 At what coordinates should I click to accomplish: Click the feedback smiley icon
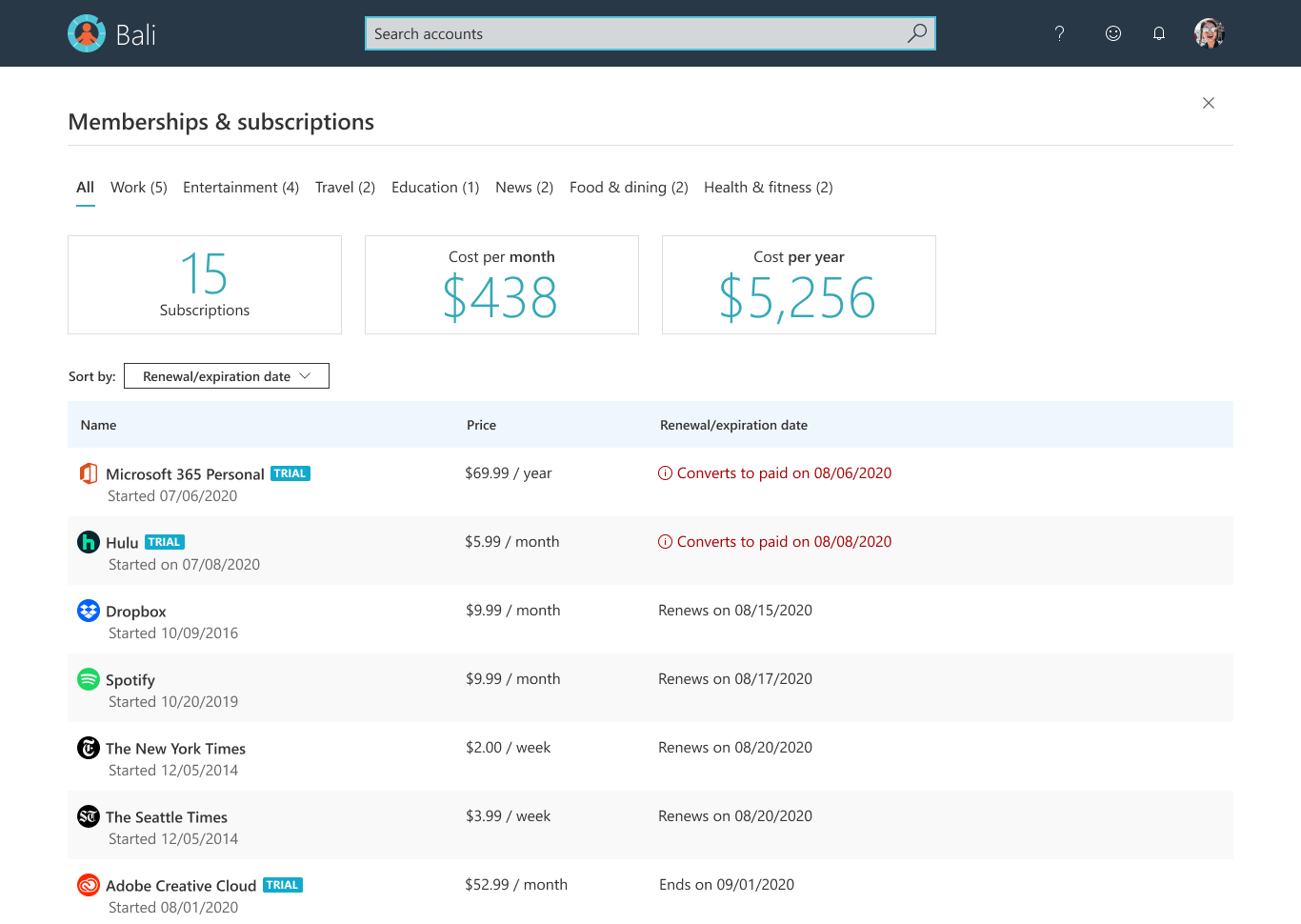pyautogui.click(x=1112, y=33)
